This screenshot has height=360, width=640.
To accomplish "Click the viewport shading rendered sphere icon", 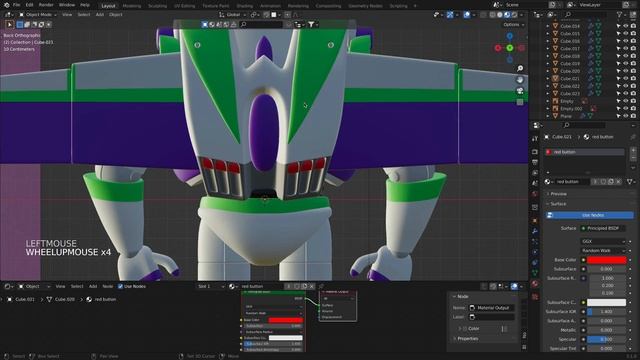I will pos(514,15).
